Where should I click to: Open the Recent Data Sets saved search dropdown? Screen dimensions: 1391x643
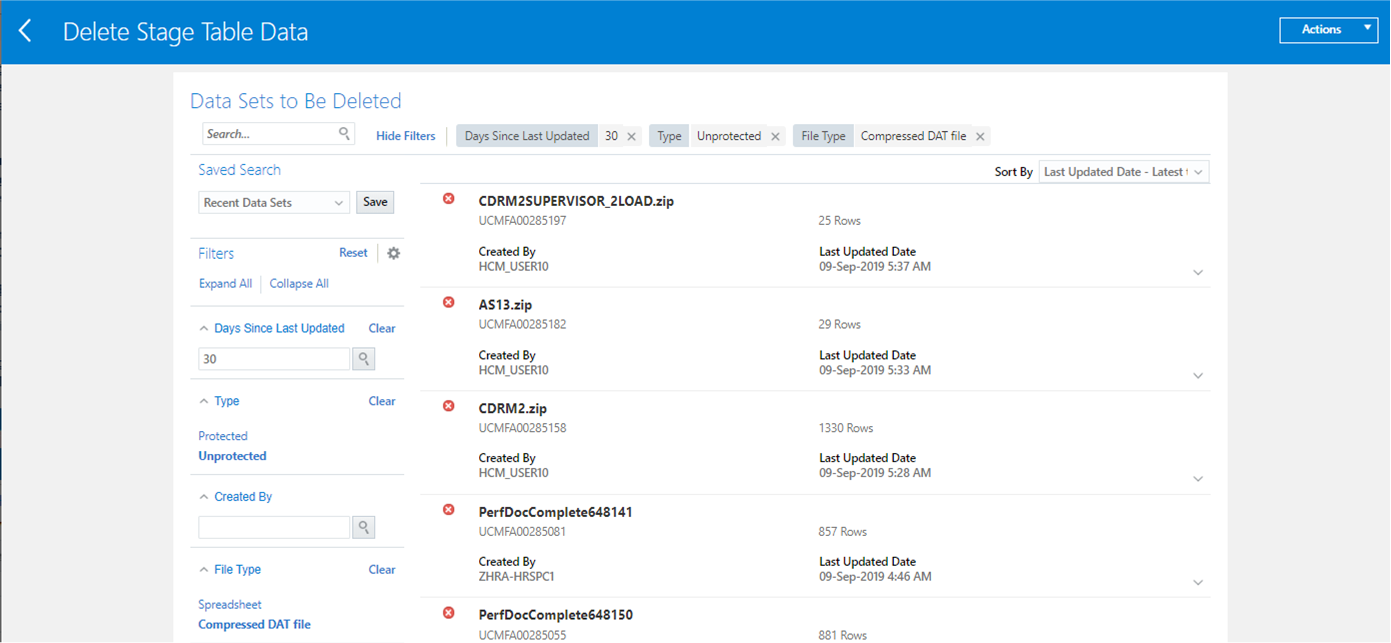pos(274,203)
